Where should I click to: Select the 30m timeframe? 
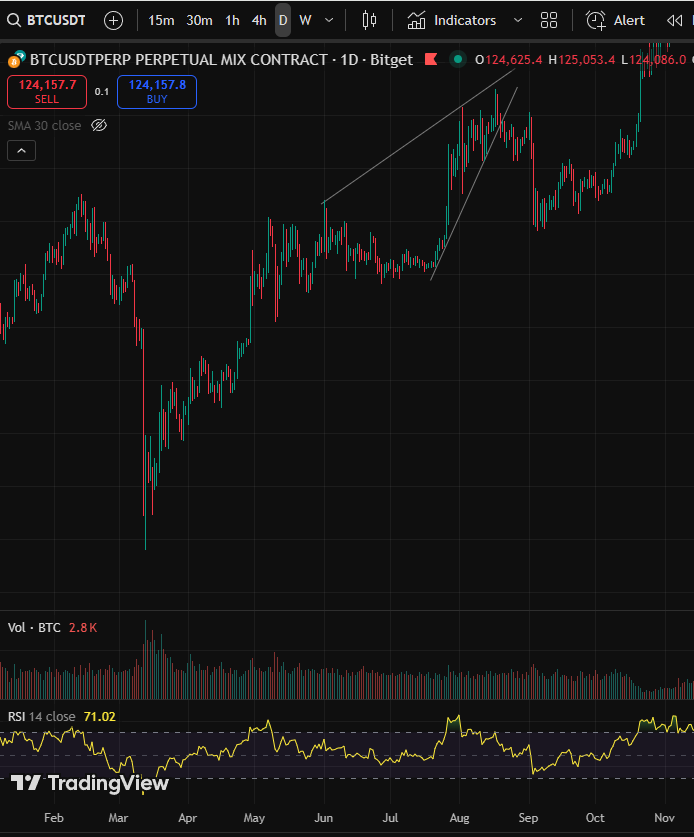click(x=199, y=20)
